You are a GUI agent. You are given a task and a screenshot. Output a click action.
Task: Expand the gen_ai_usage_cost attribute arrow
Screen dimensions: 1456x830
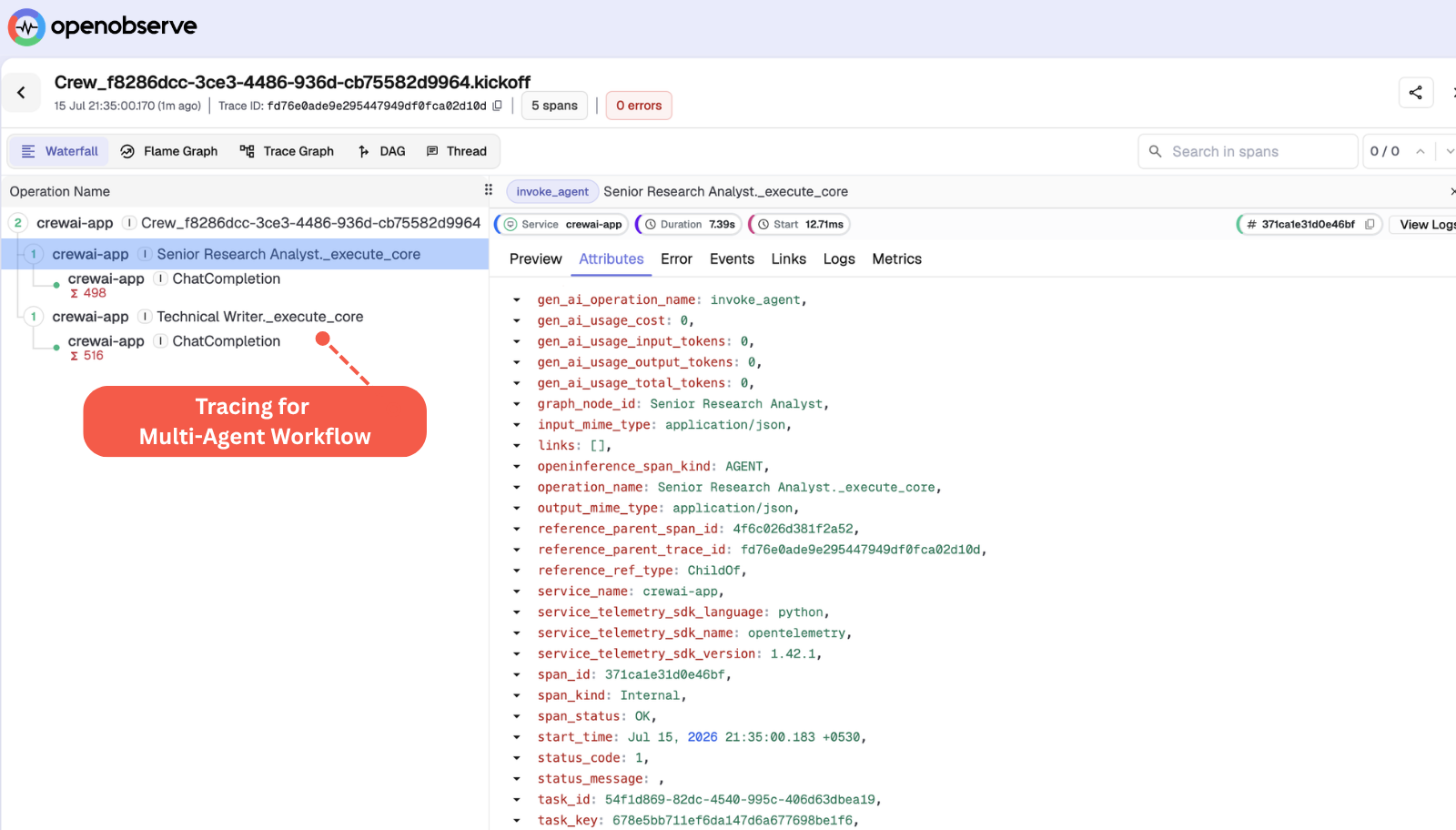pos(517,320)
